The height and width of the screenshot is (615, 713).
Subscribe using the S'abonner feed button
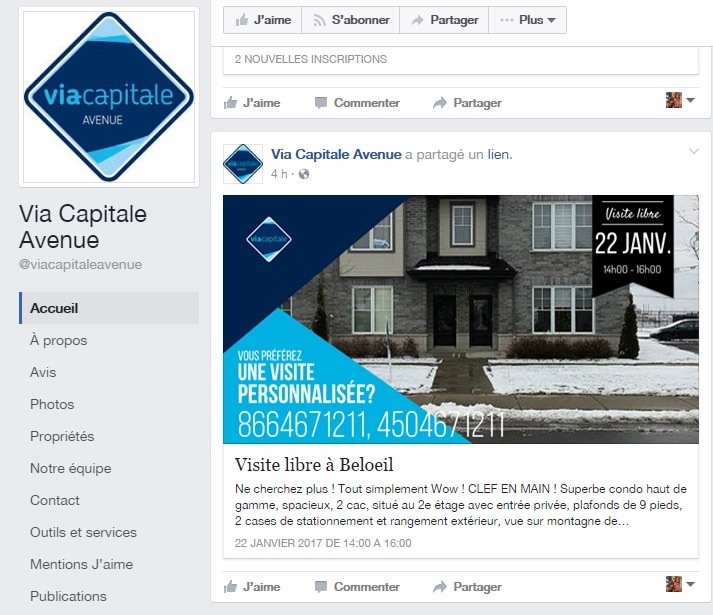point(351,20)
